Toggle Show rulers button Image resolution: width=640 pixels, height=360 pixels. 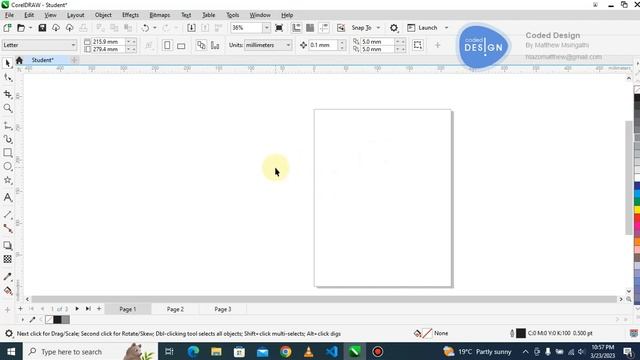pos(296,28)
